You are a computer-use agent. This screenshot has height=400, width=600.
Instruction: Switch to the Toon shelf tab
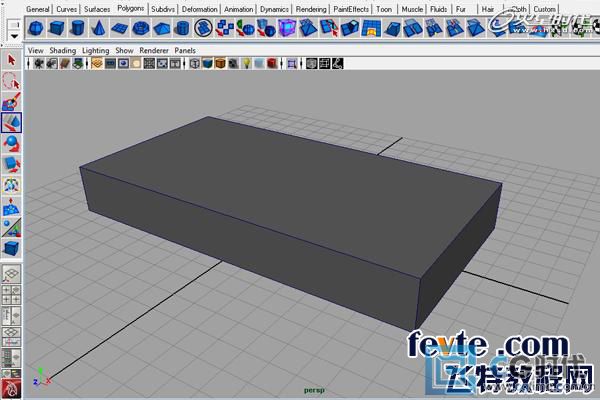click(384, 9)
